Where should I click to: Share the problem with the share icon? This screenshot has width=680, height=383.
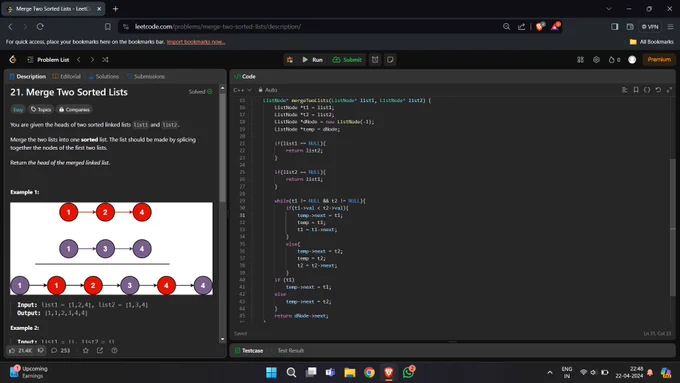click(100, 350)
